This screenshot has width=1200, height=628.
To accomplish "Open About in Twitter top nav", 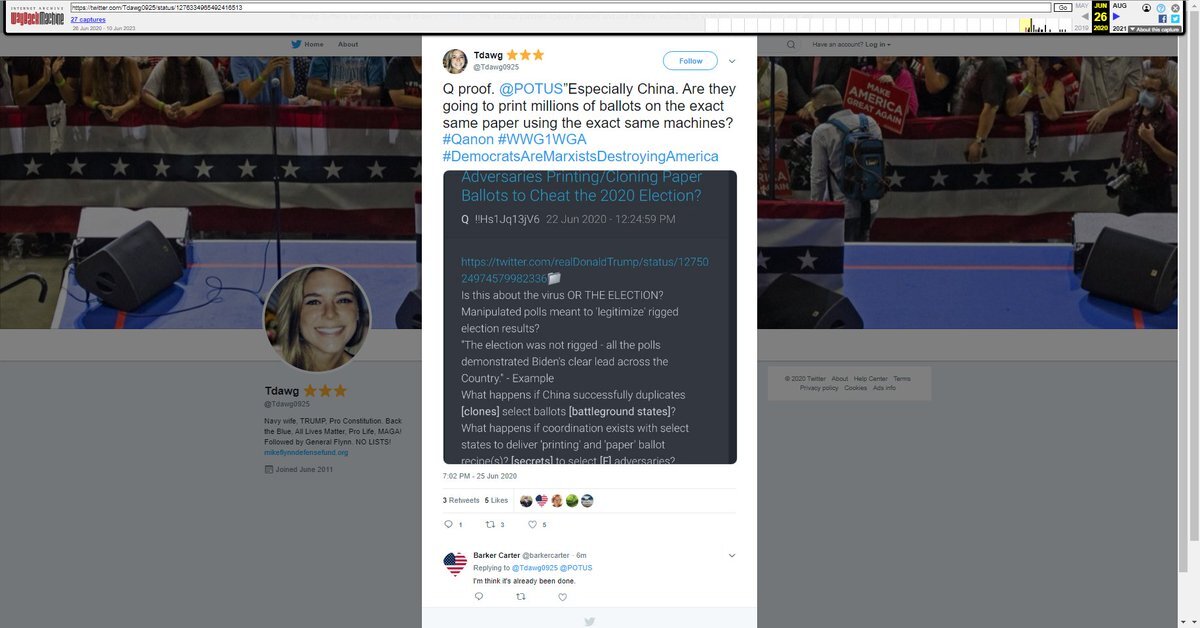I will (x=348, y=44).
